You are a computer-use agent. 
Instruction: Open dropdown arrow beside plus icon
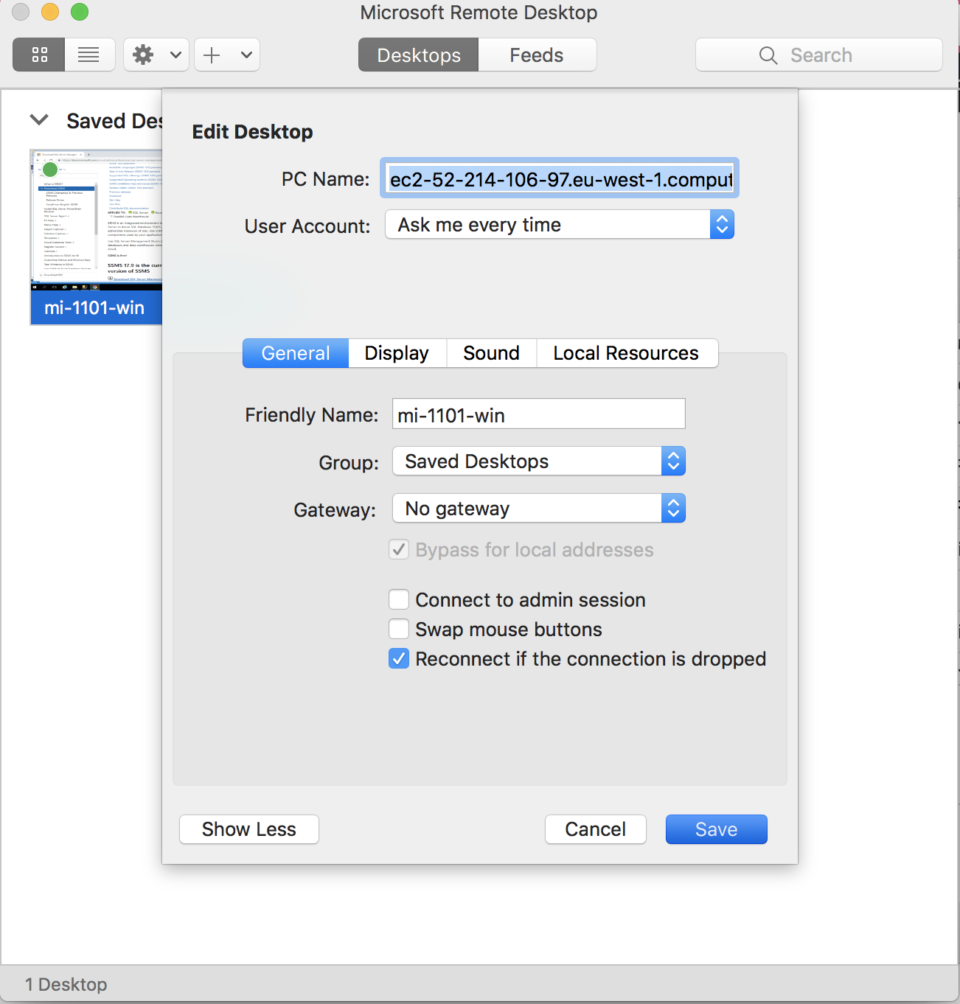point(246,55)
